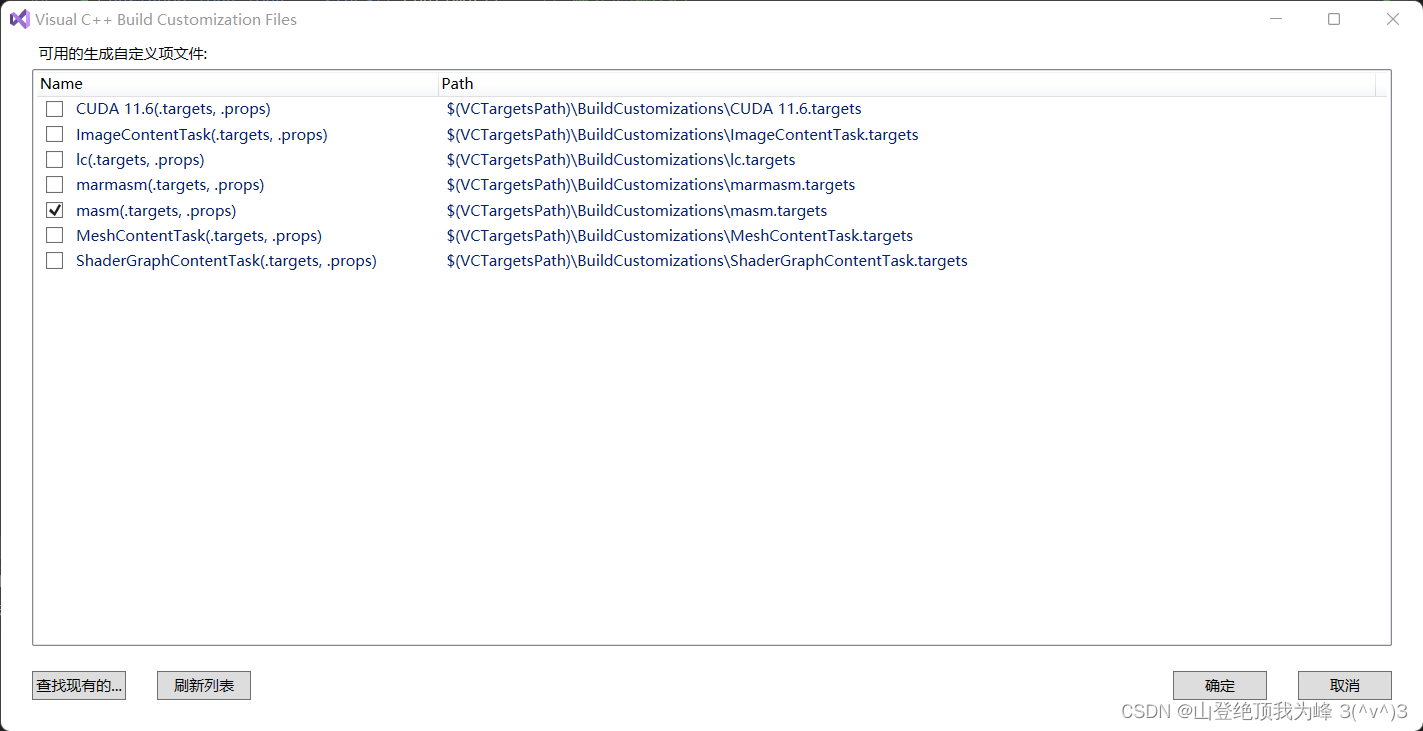
Task: Click the MeshContentTask.targets path
Action: pos(680,236)
